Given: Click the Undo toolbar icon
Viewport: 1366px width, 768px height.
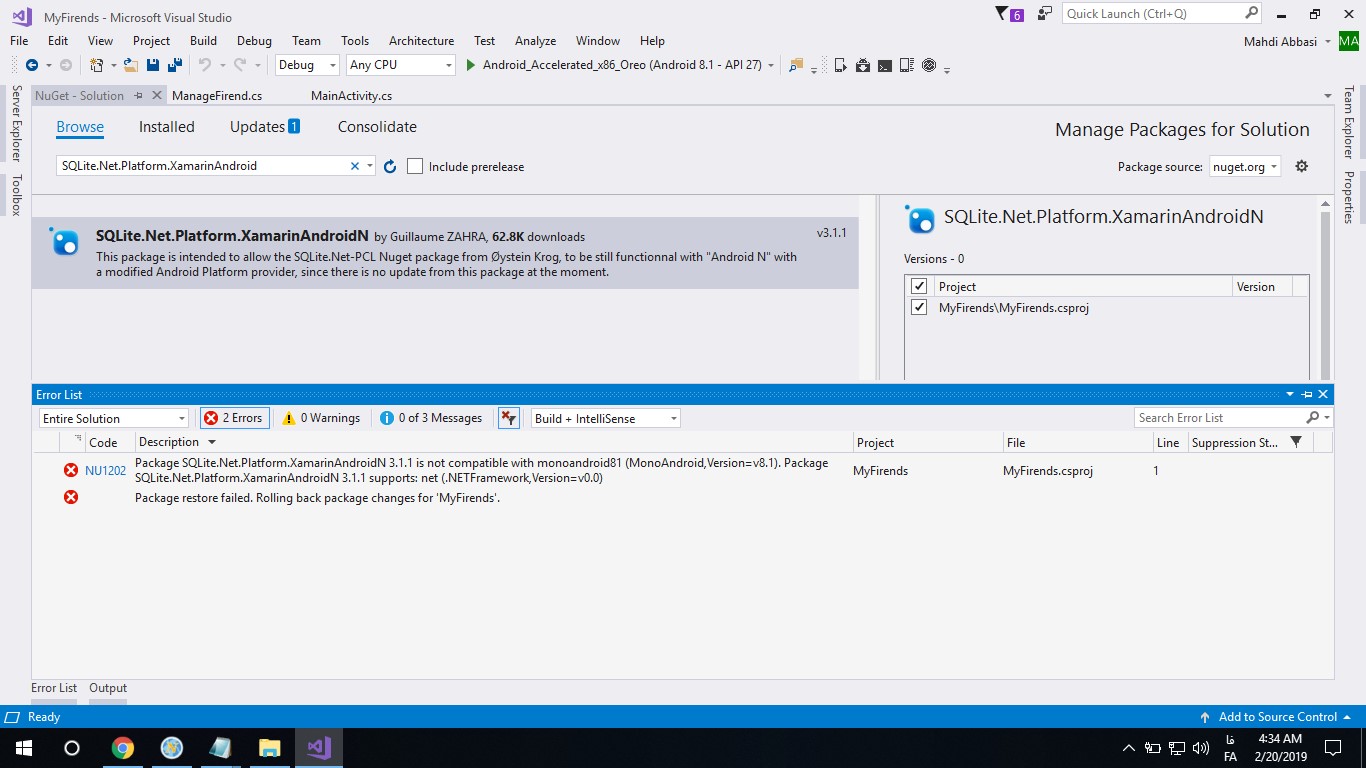Looking at the screenshot, I should (x=204, y=65).
